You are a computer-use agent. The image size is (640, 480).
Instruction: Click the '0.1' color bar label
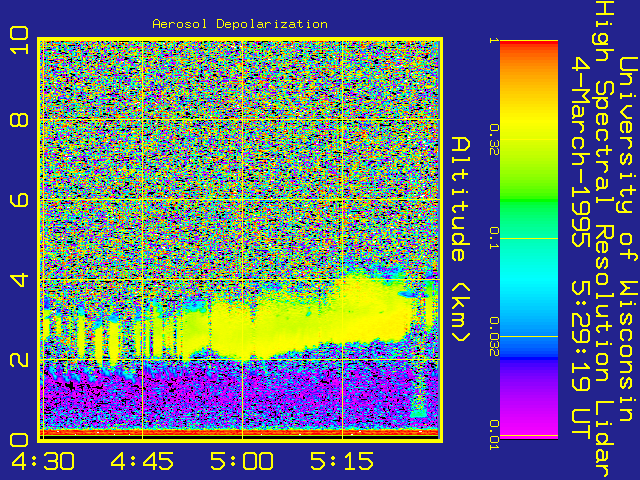click(494, 238)
